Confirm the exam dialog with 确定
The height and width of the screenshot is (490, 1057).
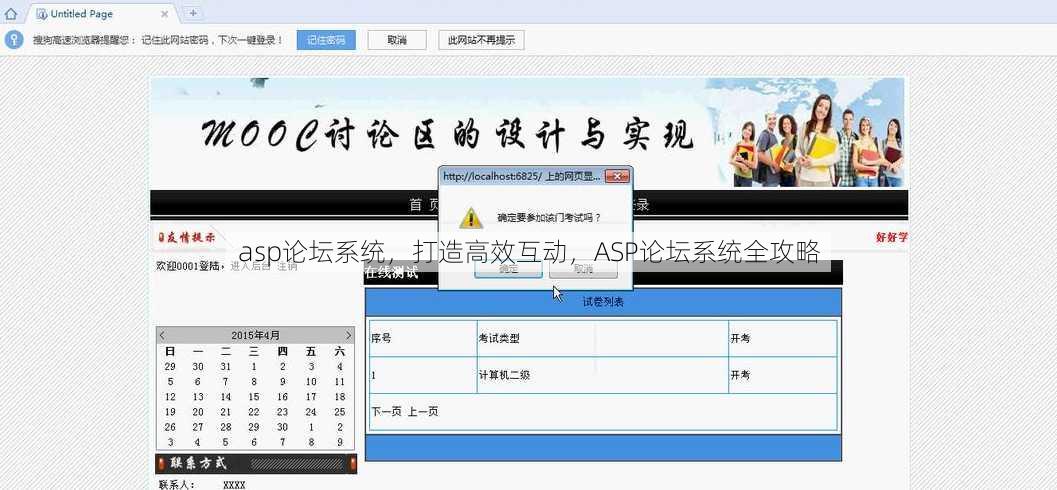point(508,268)
